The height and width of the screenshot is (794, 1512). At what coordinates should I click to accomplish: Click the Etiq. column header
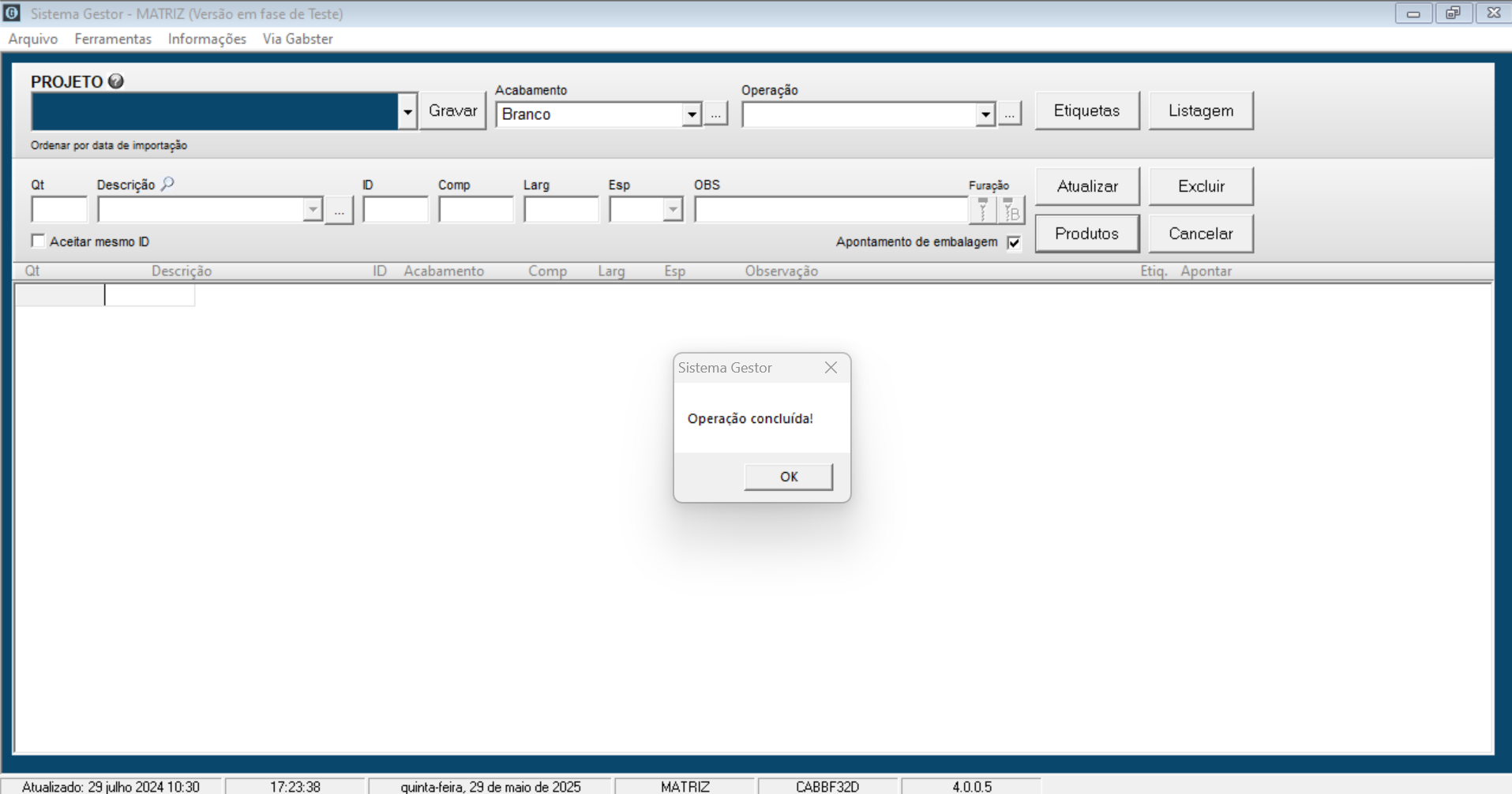coord(1154,271)
